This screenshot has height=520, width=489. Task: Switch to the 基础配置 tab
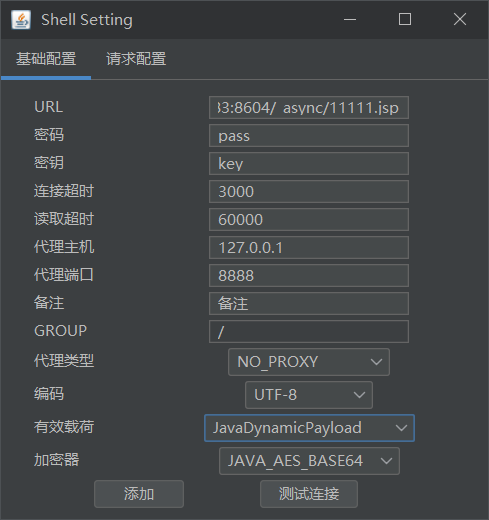click(x=46, y=59)
